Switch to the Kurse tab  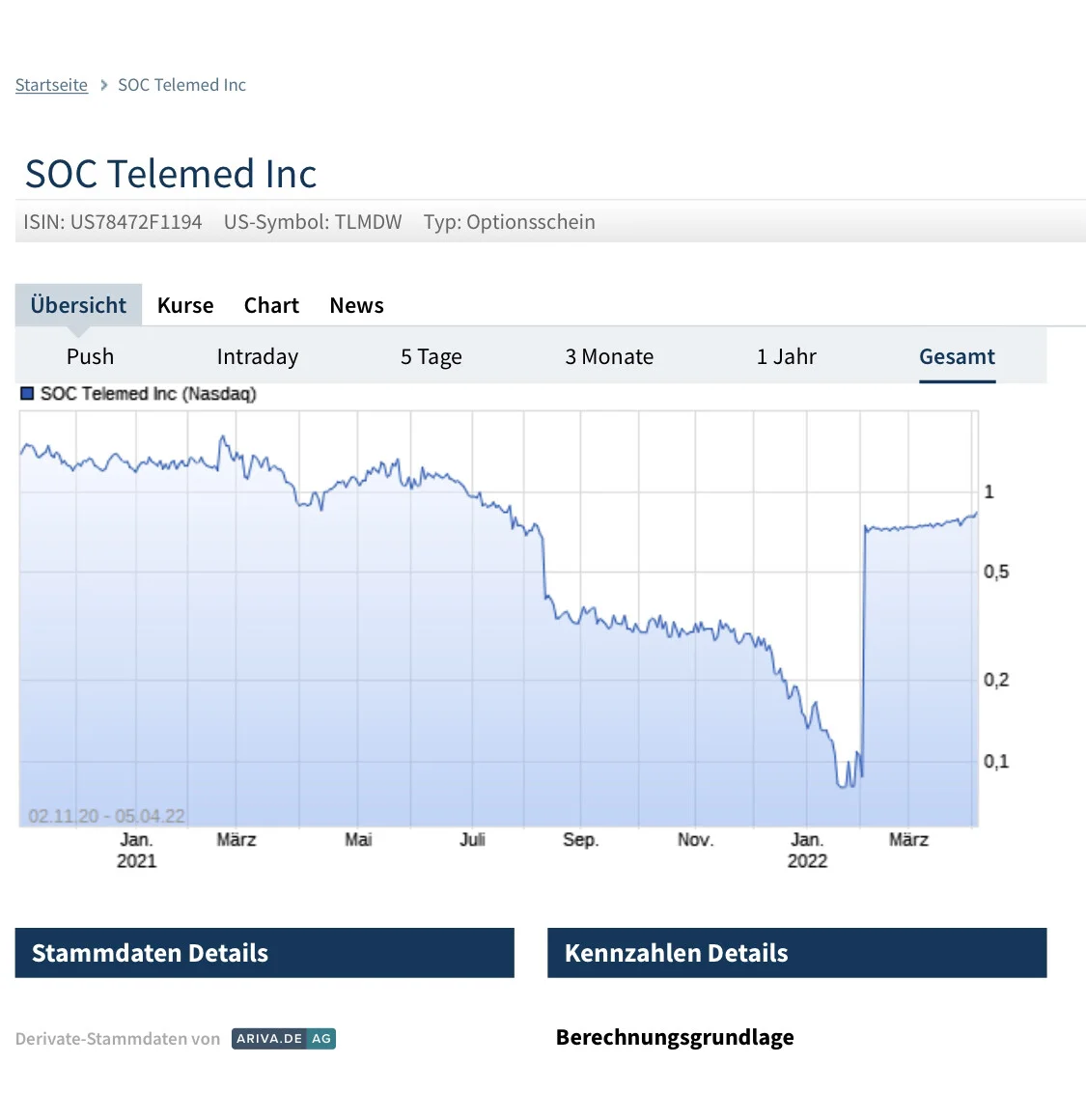[x=185, y=305]
